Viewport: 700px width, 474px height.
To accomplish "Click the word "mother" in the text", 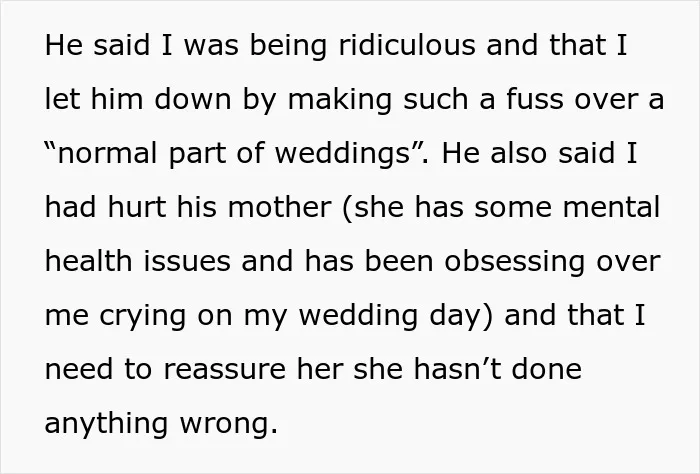I will click(280, 207).
